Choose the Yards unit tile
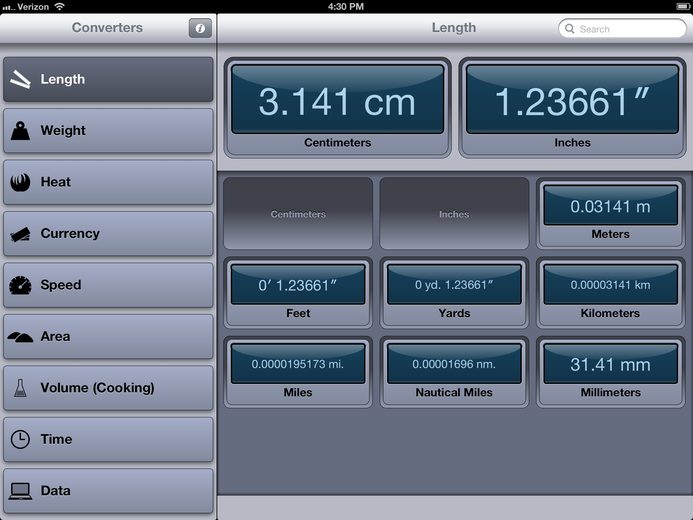Image resolution: width=693 pixels, height=520 pixels. [454, 292]
